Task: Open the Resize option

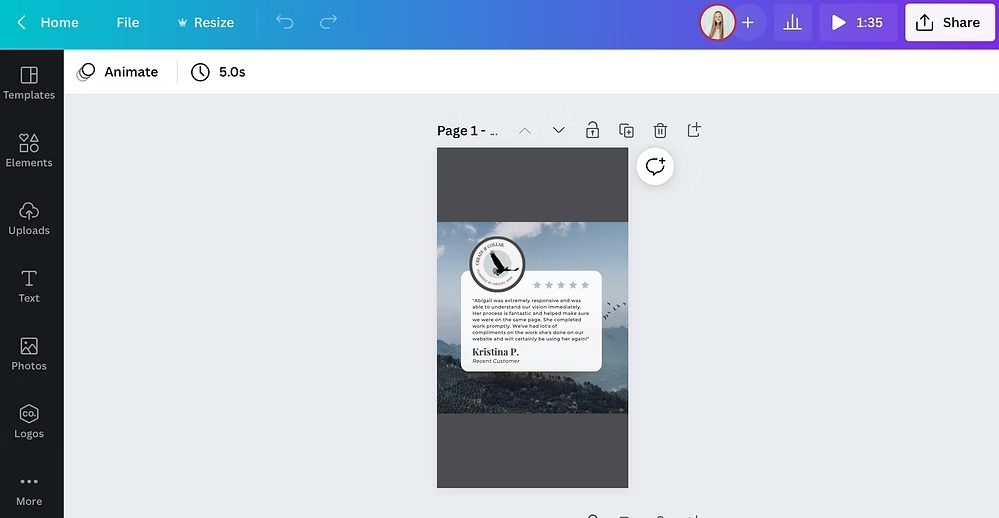Action: [205, 23]
